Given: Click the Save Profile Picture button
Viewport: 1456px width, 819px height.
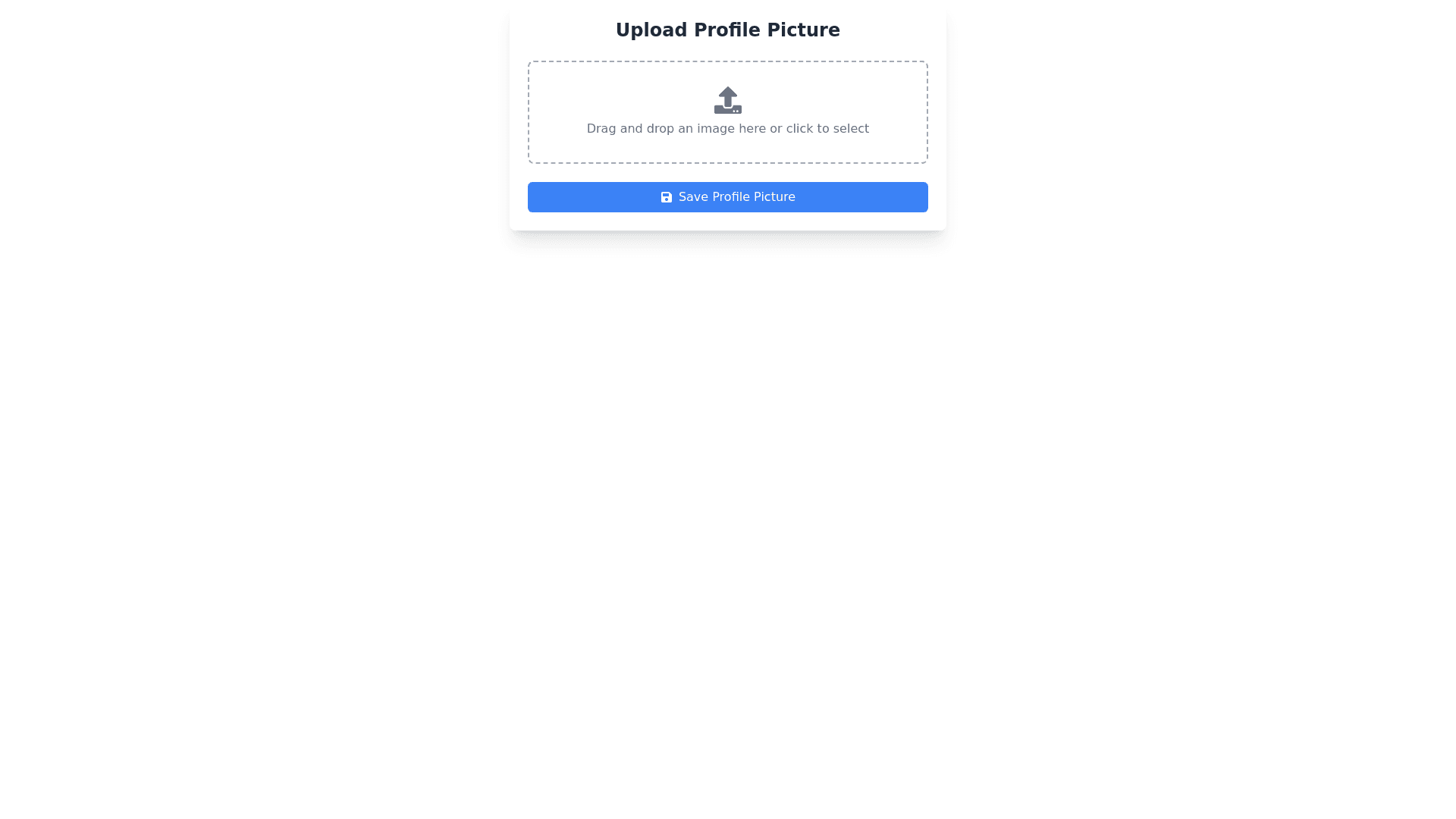Looking at the screenshot, I should pyautogui.click(x=728, y=197).
